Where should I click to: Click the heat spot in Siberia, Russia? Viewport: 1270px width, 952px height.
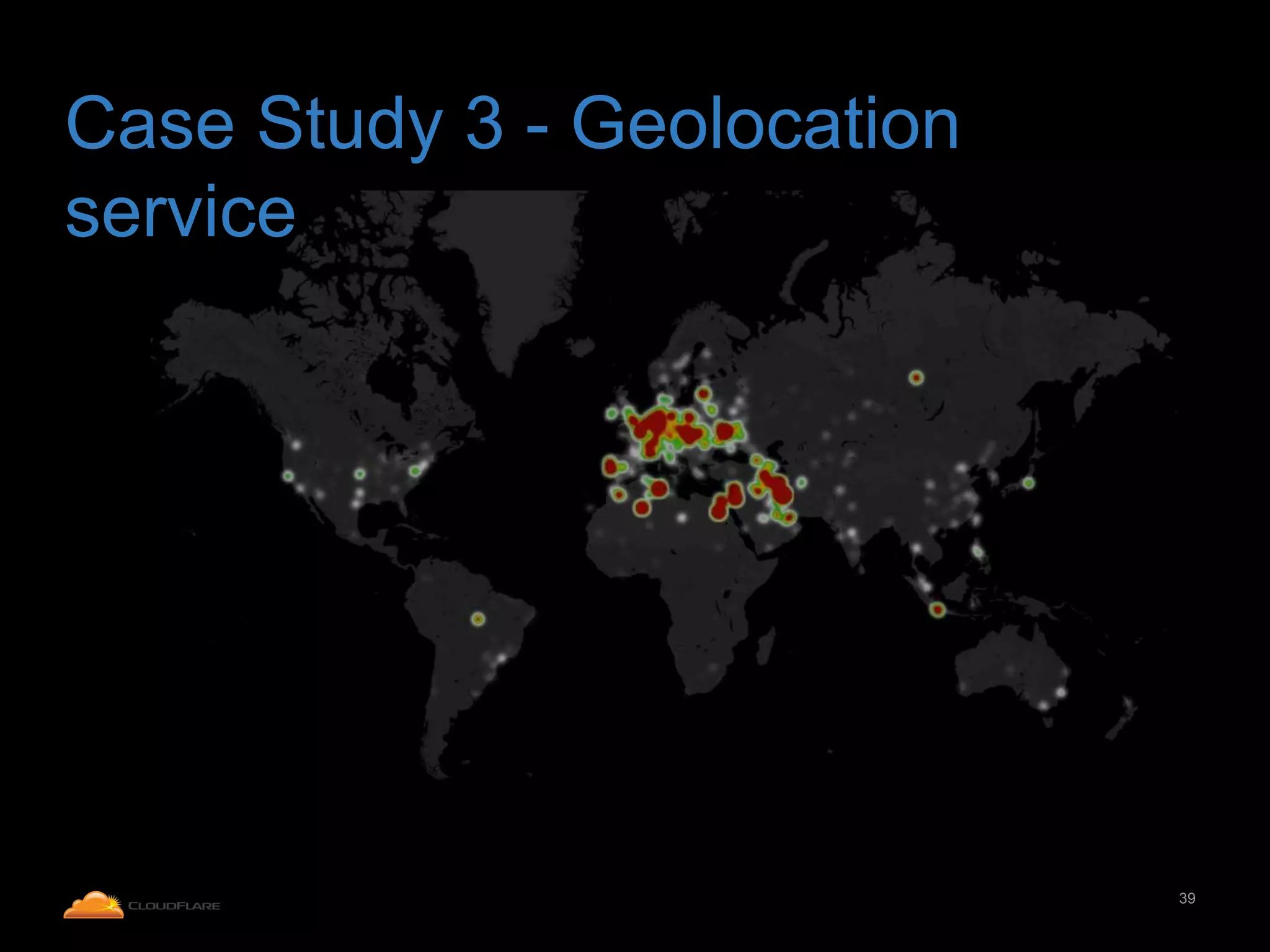[x=917, y=377]
